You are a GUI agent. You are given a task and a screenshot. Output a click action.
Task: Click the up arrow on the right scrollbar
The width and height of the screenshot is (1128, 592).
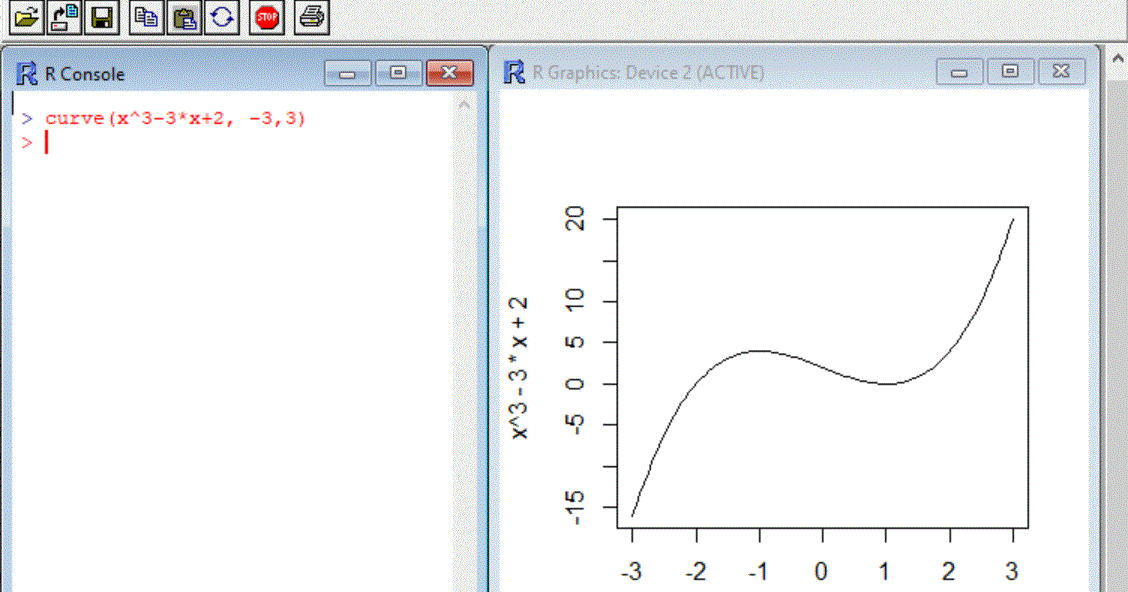(x=1117, y=57)
